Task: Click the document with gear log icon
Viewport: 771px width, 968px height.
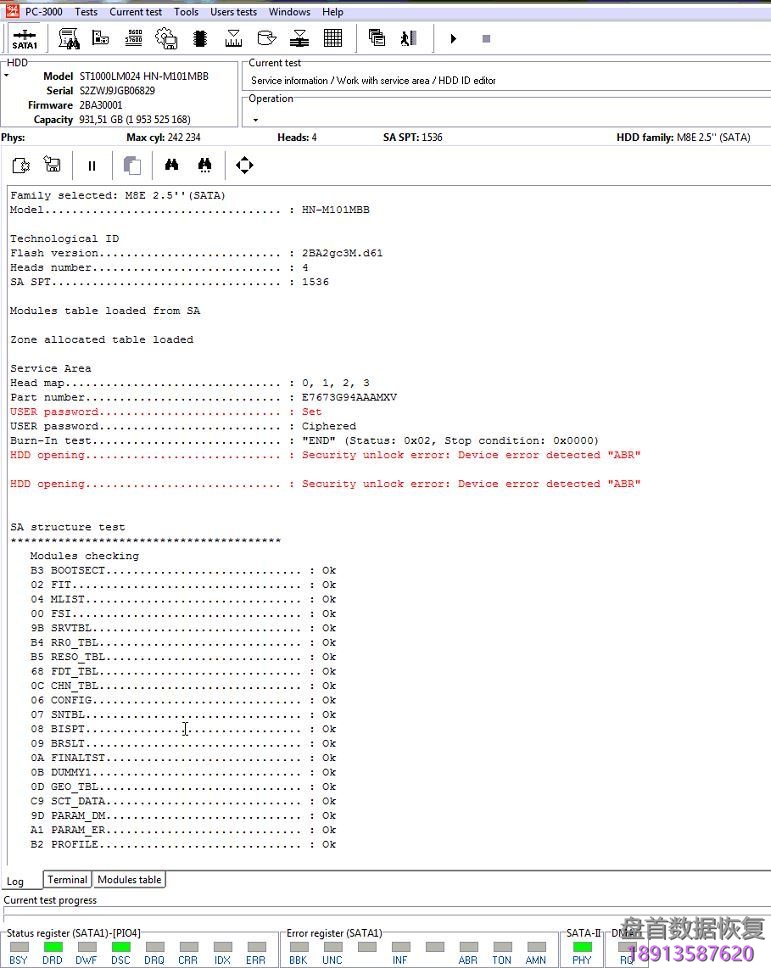Action: coord(21,165)
